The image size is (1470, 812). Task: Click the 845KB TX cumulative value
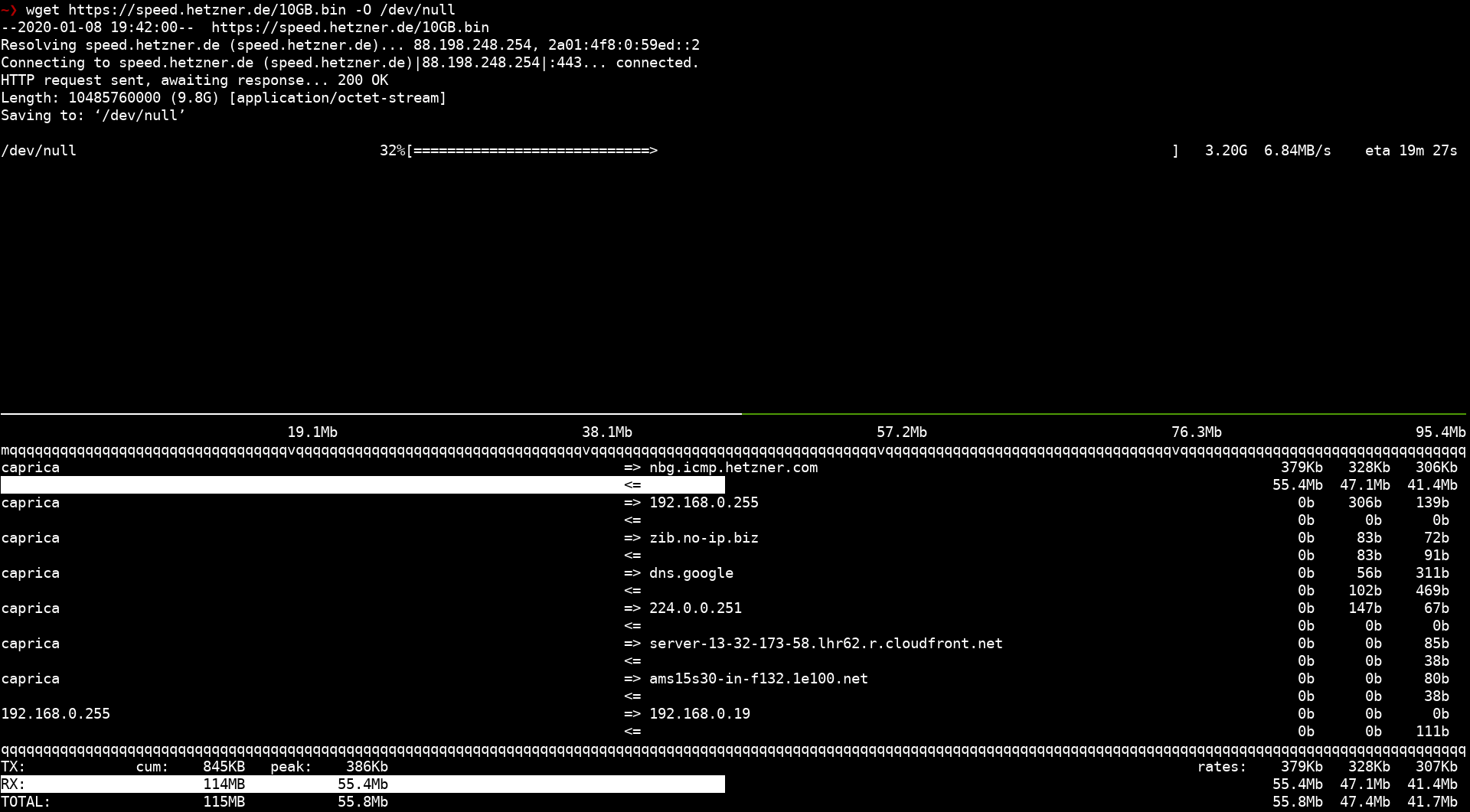tap(224, 767)
